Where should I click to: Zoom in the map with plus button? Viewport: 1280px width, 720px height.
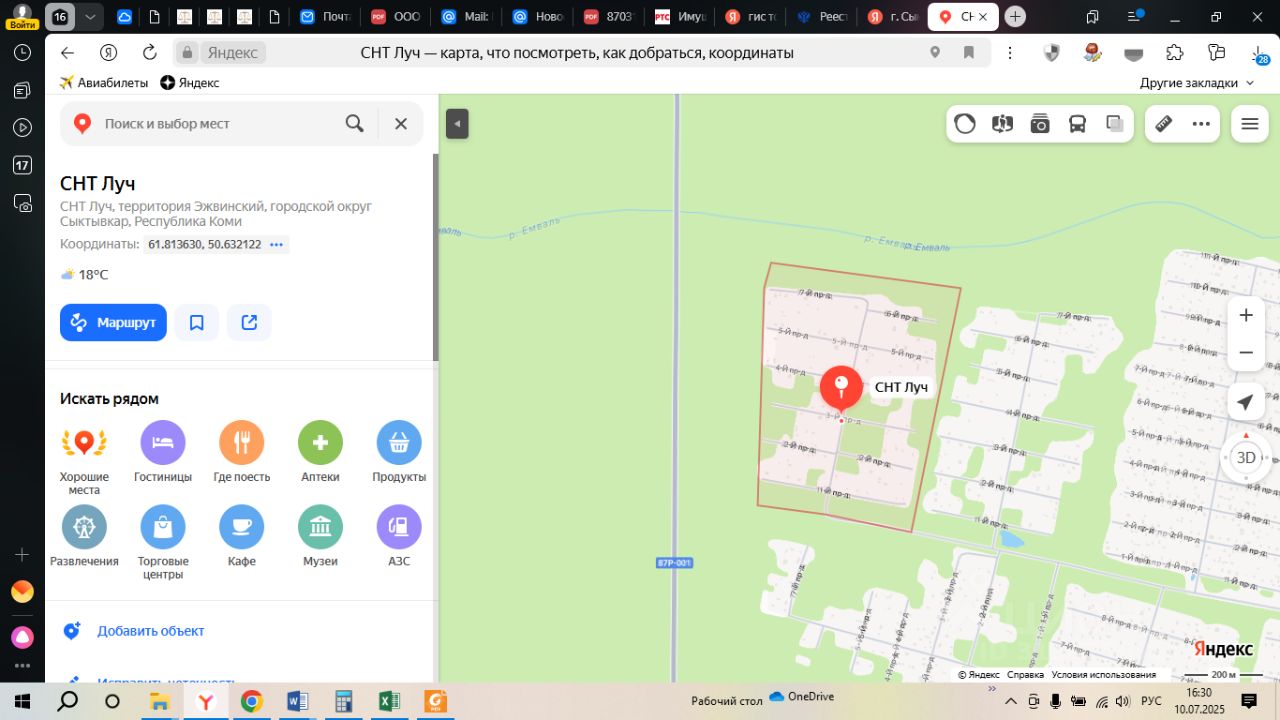coord(1246,315)
